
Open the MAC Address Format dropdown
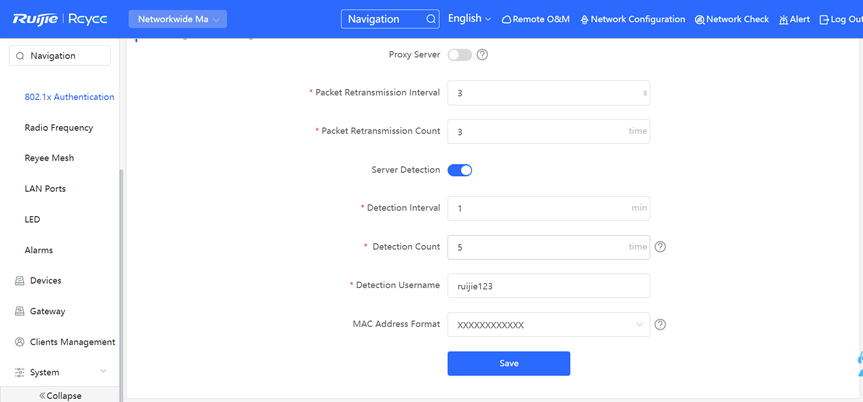(x=548, y=325)
